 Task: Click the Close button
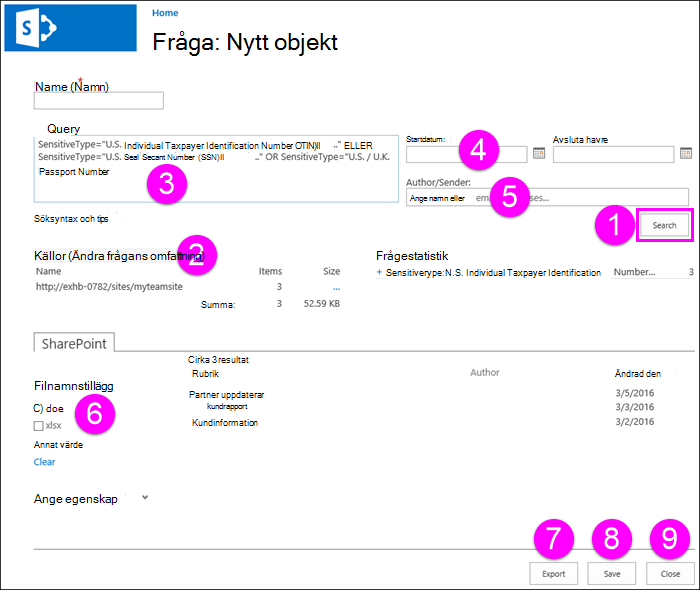670,573
